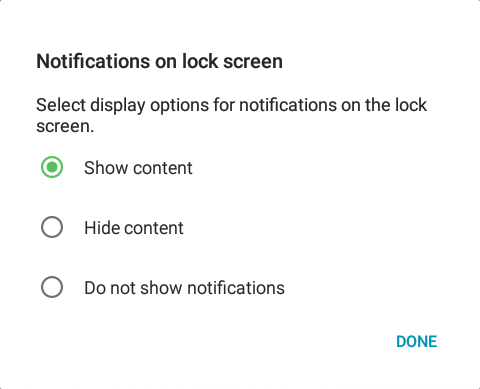Click the 'Show content' label text

pyautogui.click(x=138, y=168)
